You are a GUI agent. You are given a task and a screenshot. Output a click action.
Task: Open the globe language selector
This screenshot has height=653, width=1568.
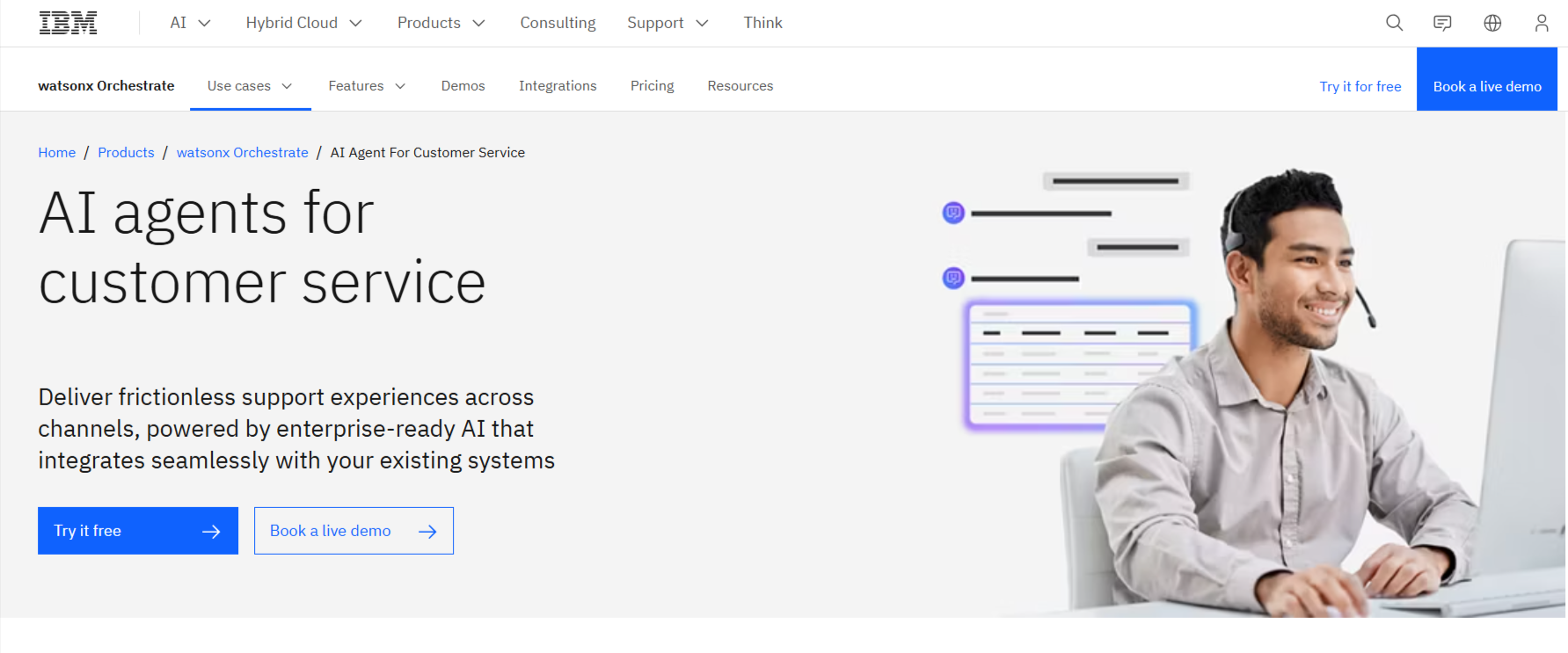(1492, 23)
